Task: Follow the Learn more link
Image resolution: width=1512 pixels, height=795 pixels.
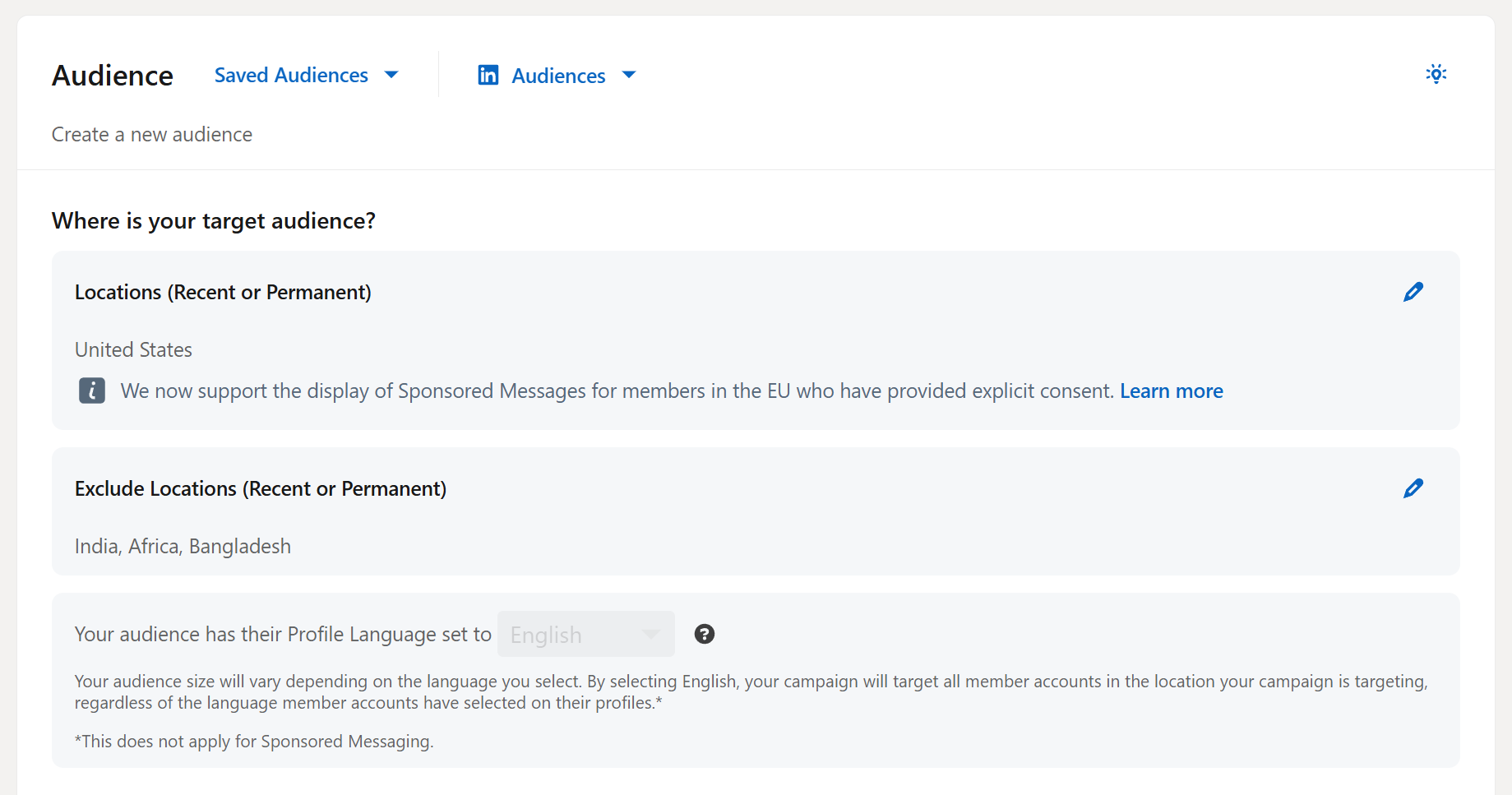Action: click(1171, 391)
